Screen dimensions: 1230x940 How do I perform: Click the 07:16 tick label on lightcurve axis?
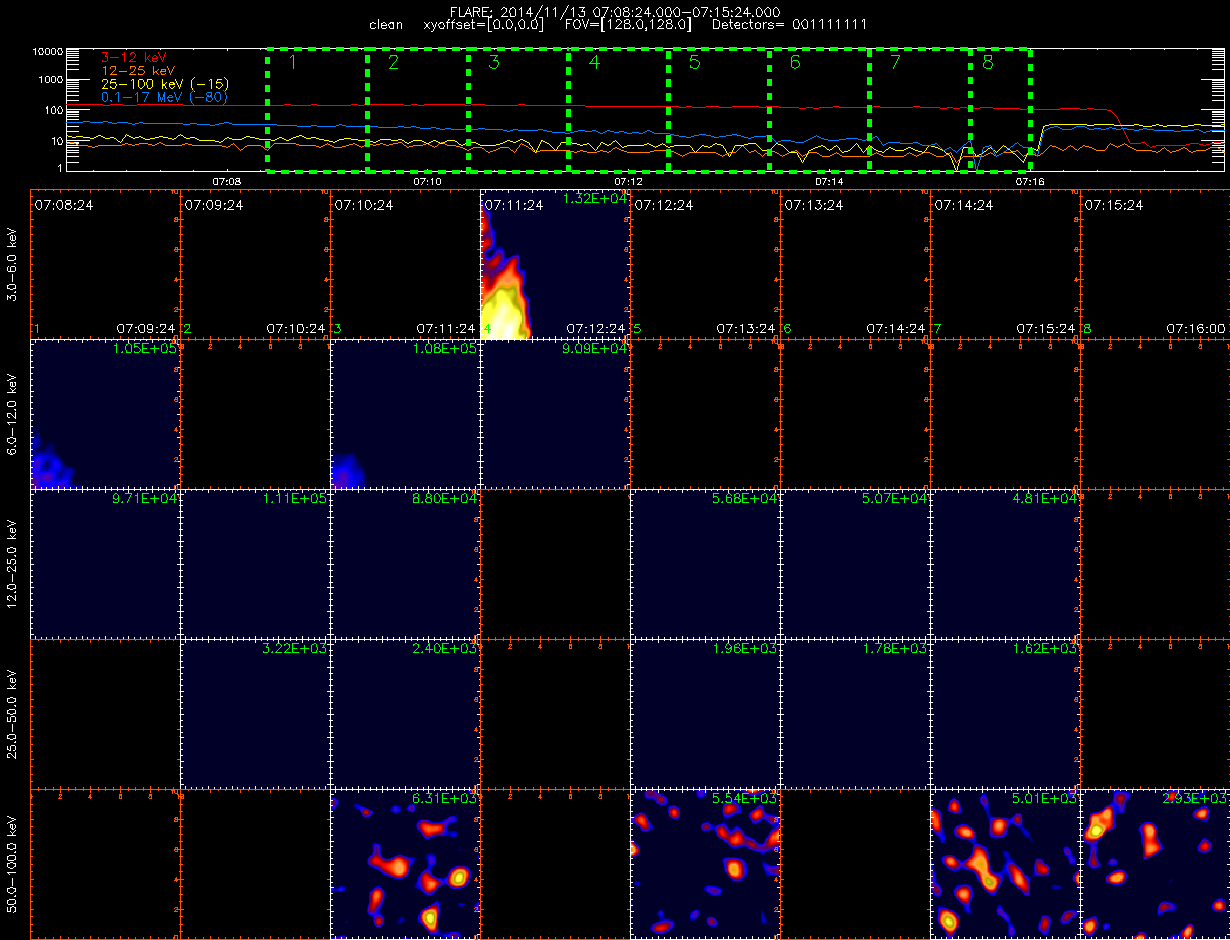tap(1030, 181)
